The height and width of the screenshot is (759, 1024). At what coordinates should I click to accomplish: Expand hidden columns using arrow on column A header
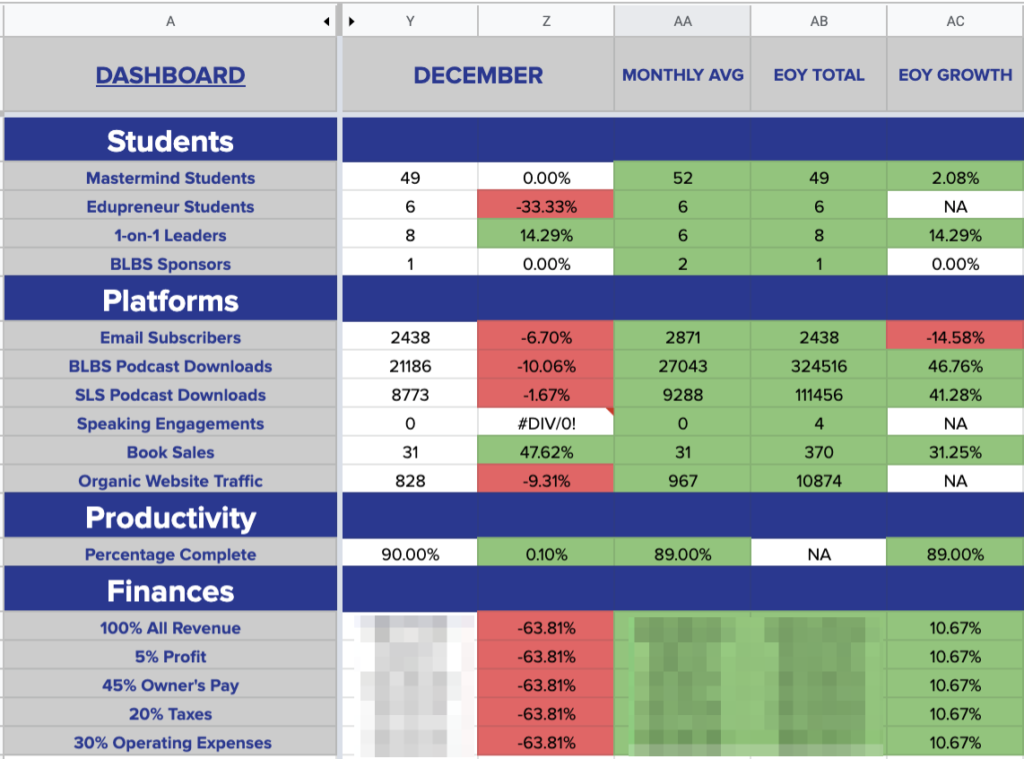[325, 19]
